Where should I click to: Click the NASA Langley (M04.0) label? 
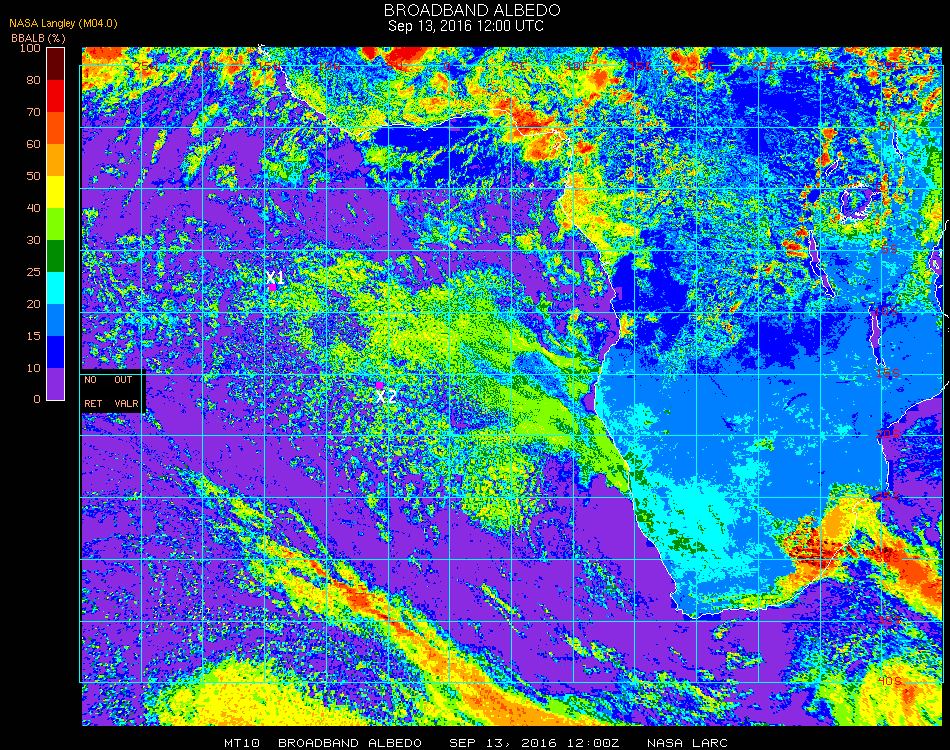(x=63, y=24)
